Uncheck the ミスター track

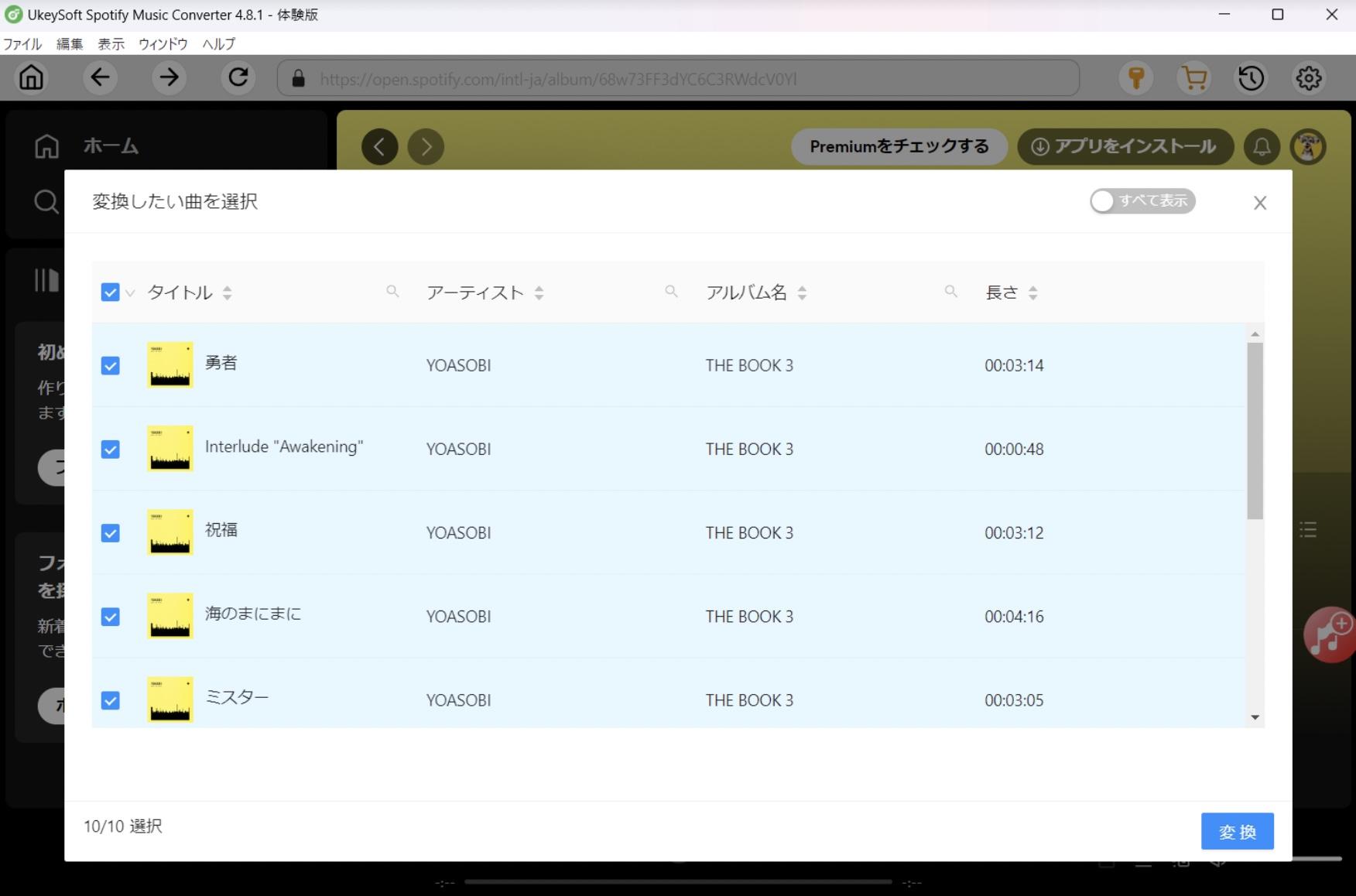click(110, 699)
